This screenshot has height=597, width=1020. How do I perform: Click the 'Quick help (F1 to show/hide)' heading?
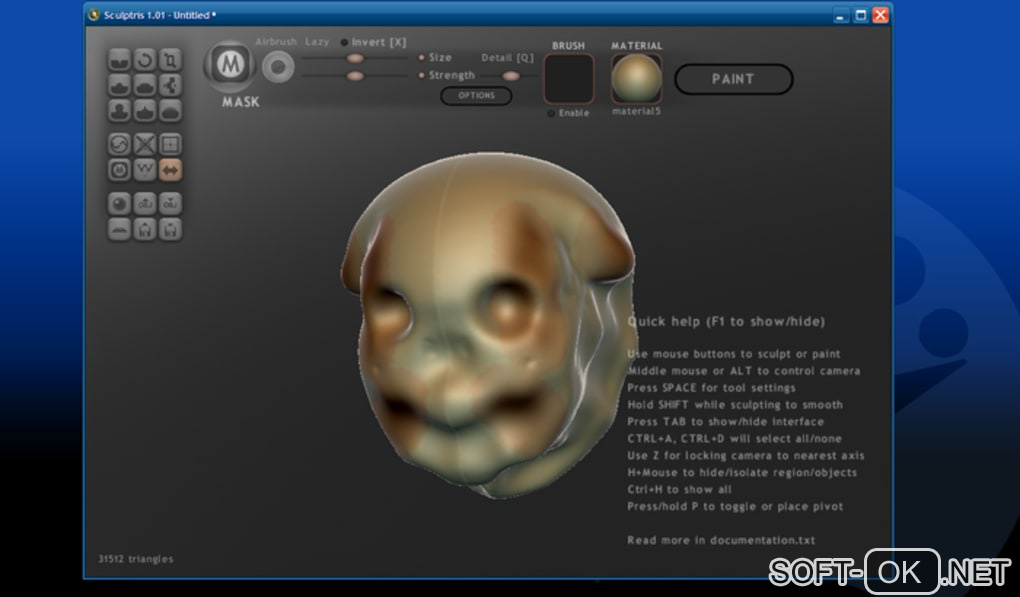point(726,321)
